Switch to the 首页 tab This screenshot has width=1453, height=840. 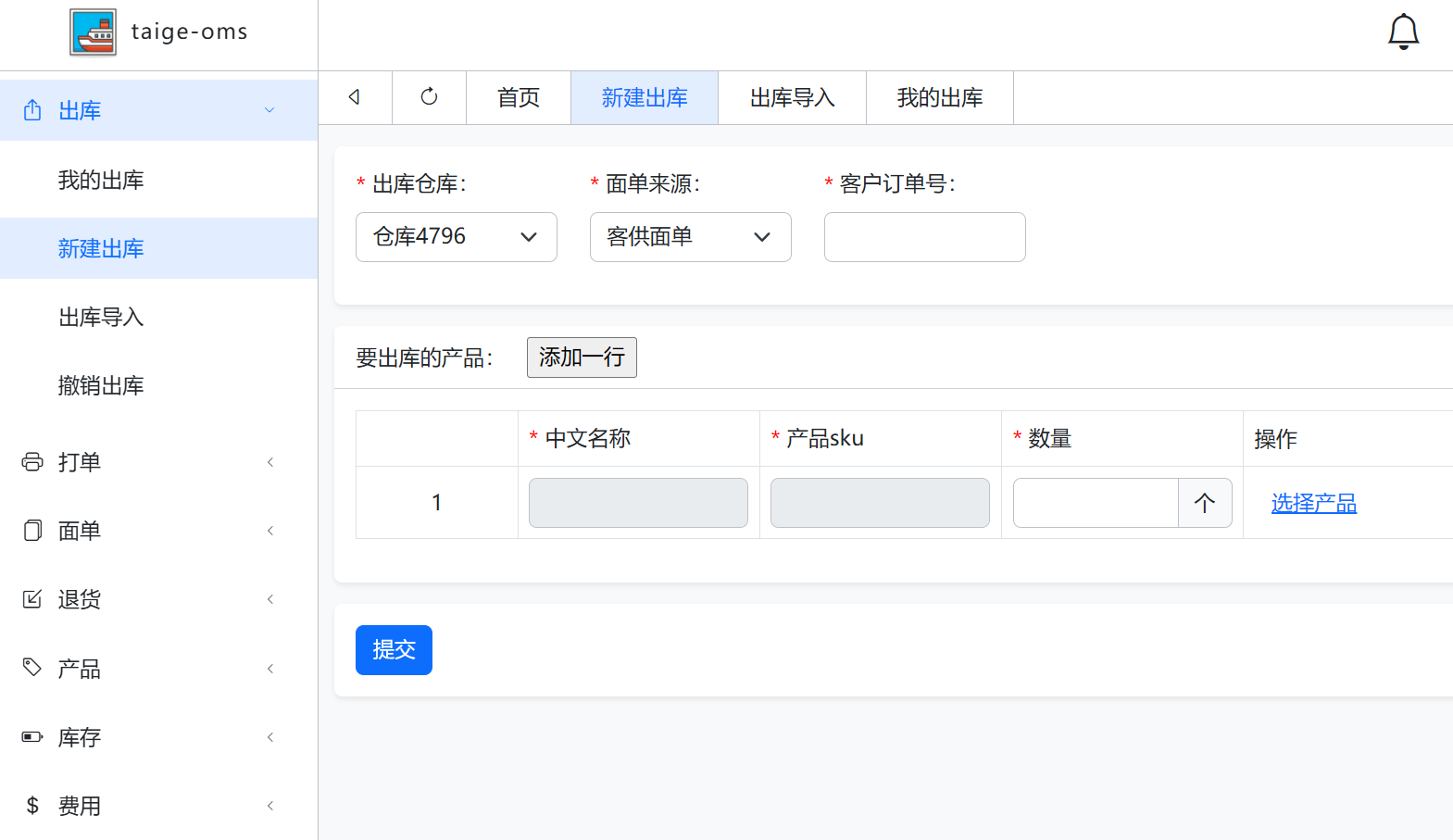coord(519,97)
